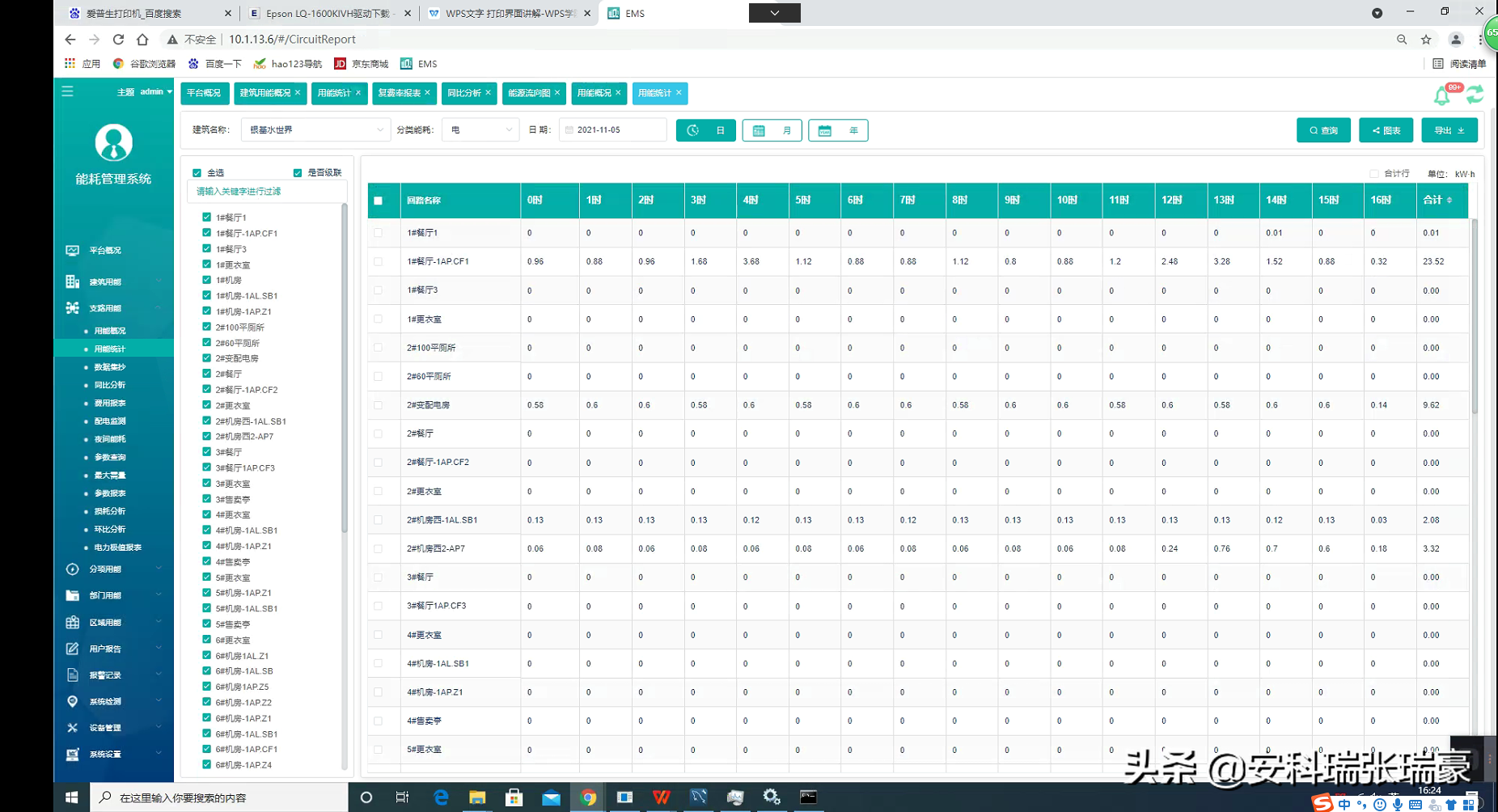
Task: Focus the 请输入关键字进行过滤 filter field
Action: point(267,192)
